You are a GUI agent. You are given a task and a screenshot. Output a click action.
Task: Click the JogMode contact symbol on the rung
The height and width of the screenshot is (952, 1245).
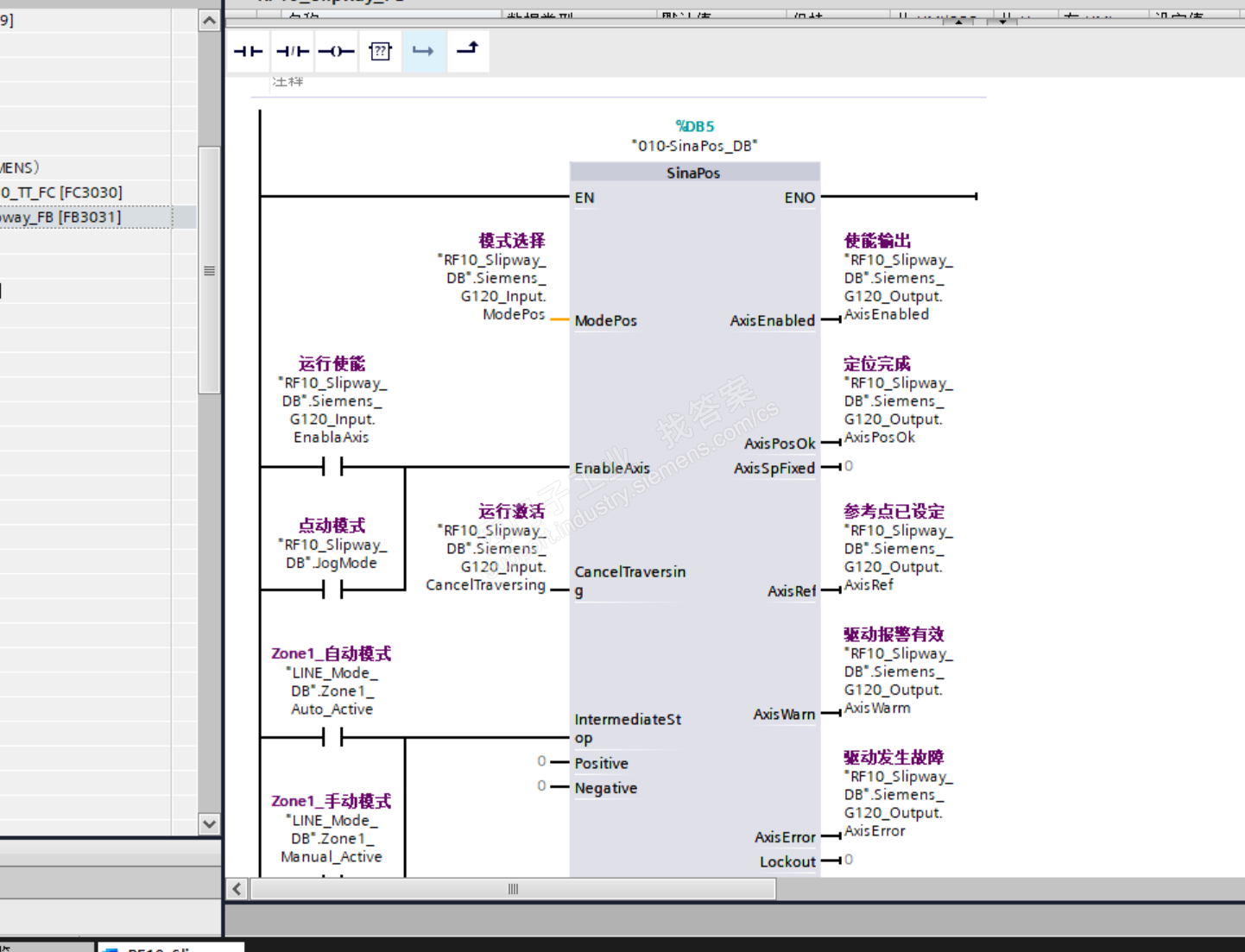coord(332,589)
